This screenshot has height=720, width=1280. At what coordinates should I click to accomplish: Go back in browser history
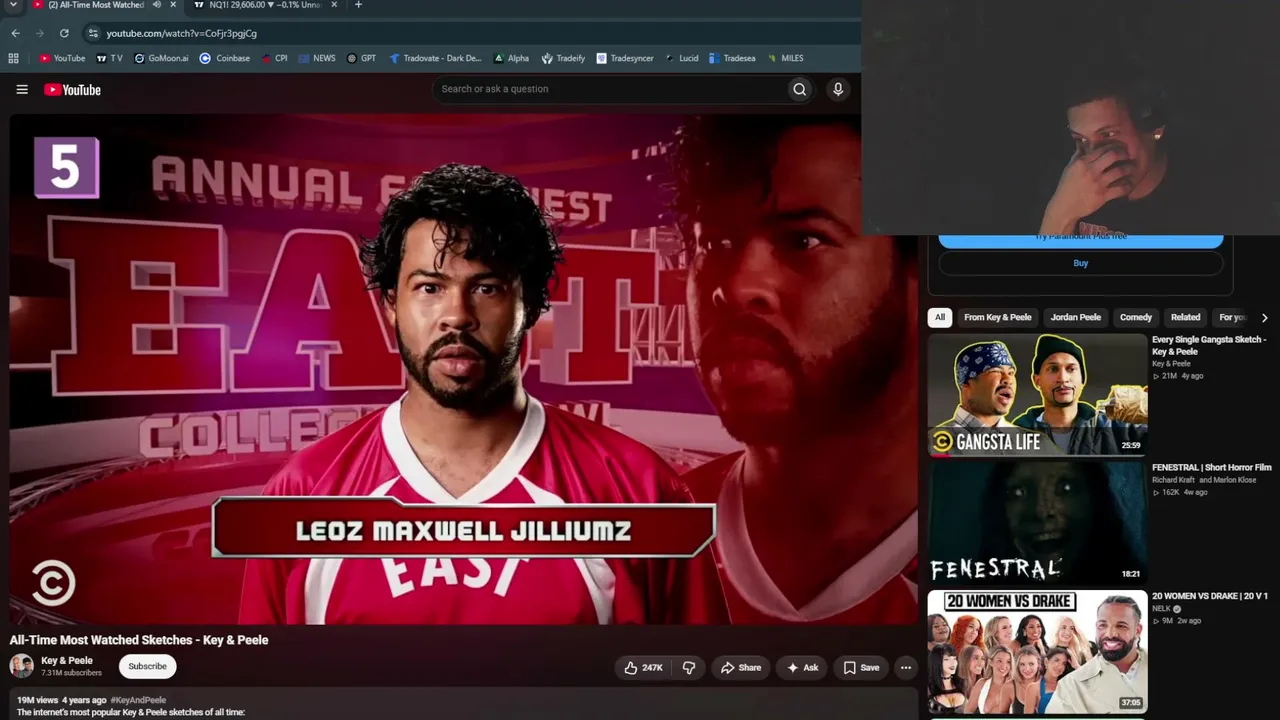click(15, 33)
